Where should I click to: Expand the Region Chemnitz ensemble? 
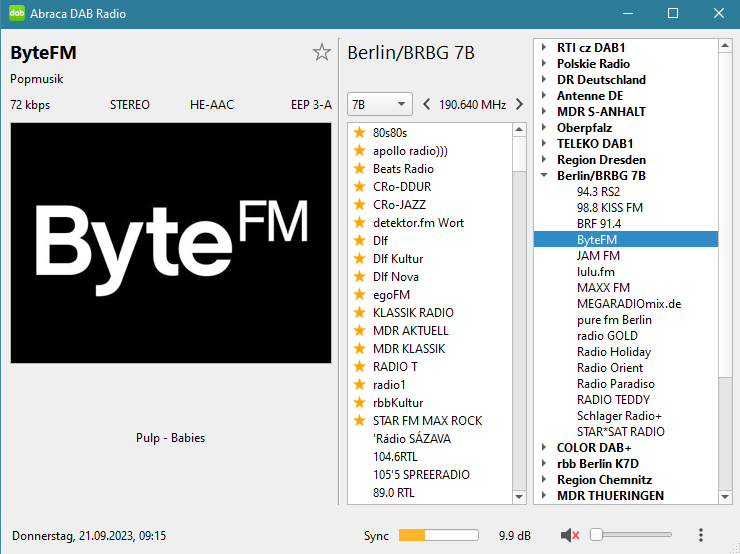pyautogui.click(x=544, y=479)
